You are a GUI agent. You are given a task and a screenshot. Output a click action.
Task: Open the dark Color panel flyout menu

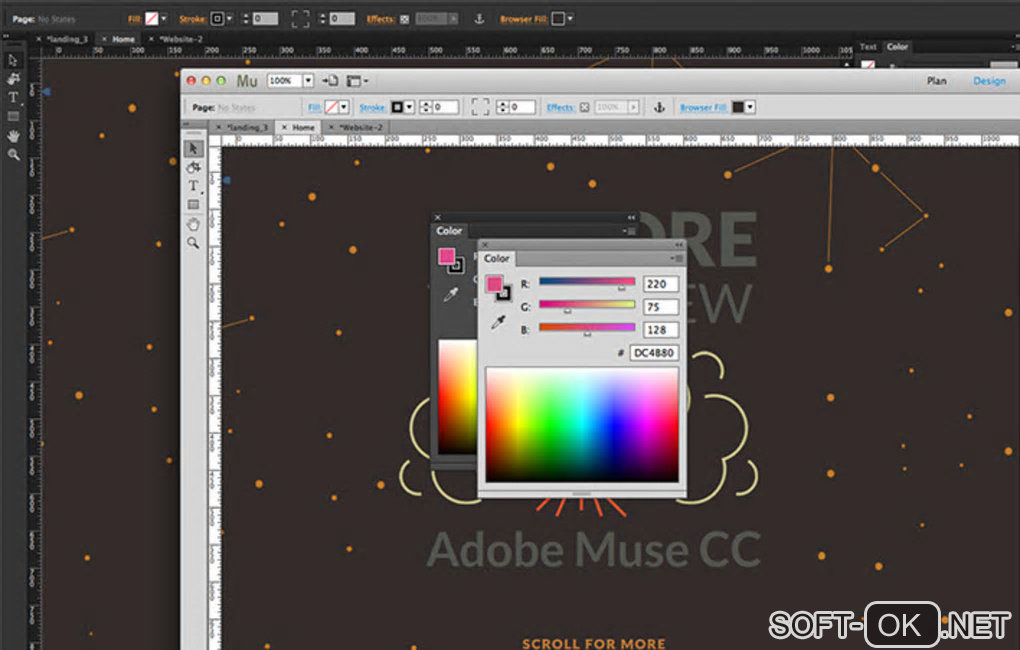tap(630, 231)
